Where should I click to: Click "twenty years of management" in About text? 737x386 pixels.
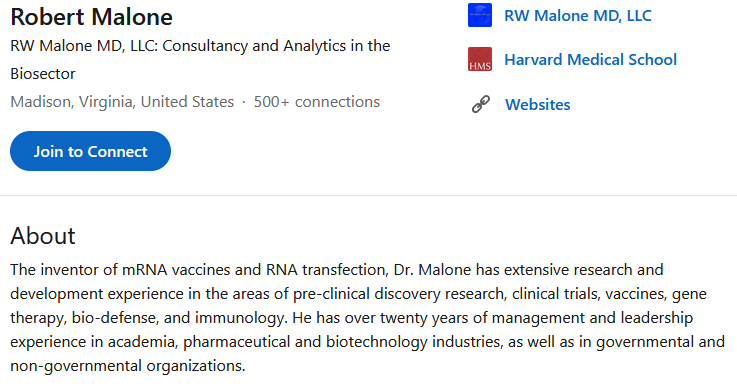click(482, 318)
